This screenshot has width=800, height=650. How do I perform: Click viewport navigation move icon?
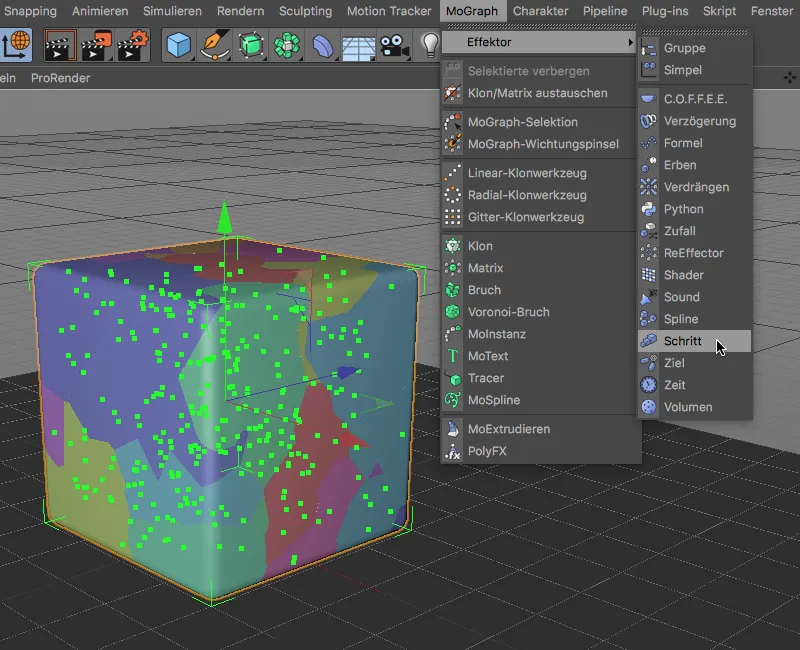pyautogui.click(x=789, y=78)
